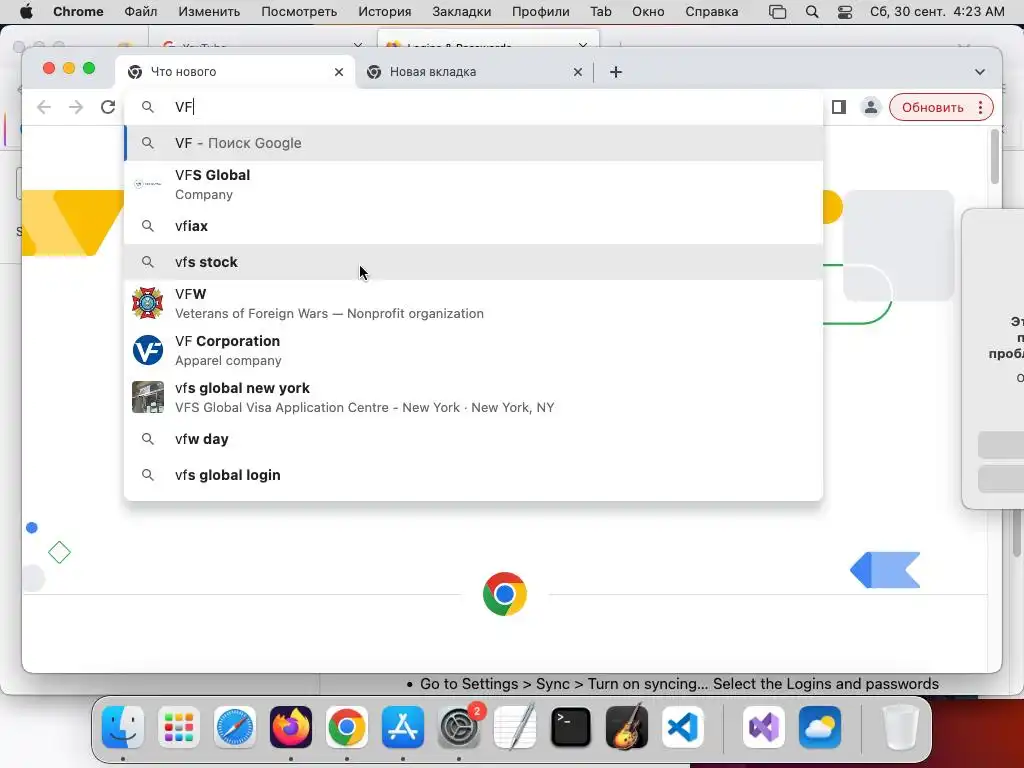Open Control Center in menu bar
This screenshot has width=1024, height=768.
[844, 12]
